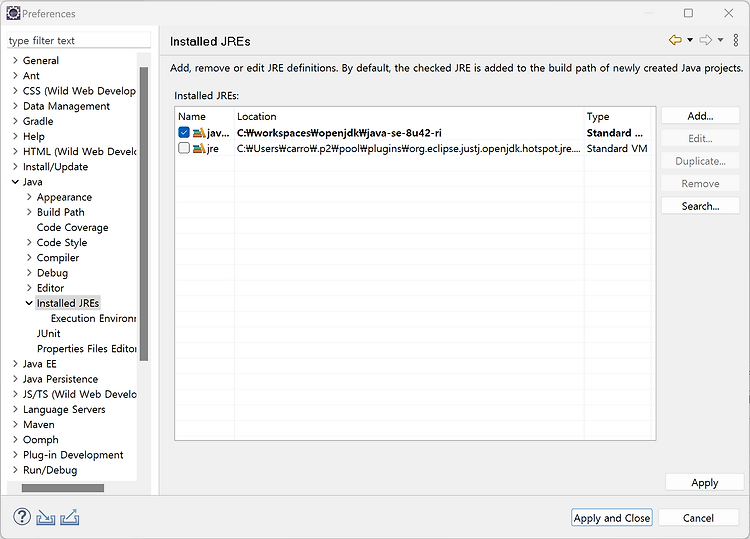Expand the Maven tree node
The width and height of the screenshot is (750, 539).
[x=15, y=424]
